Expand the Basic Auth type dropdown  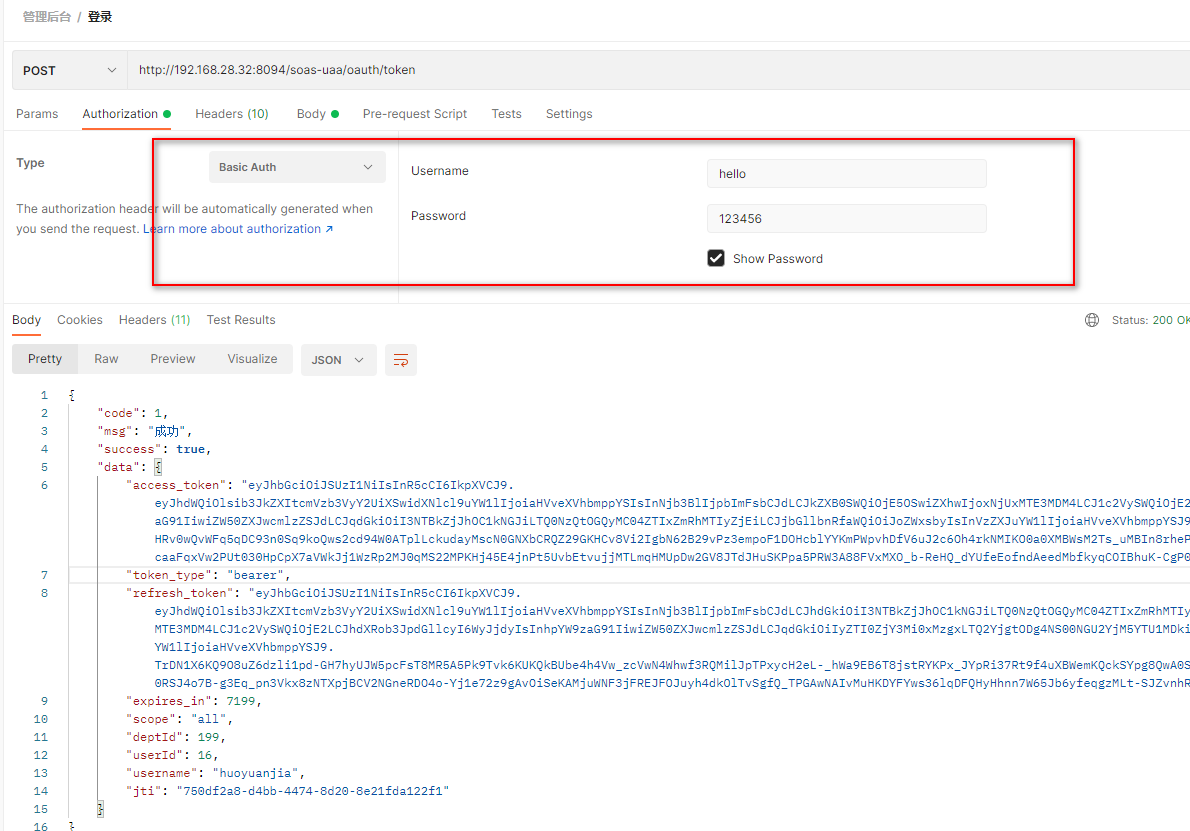coord(297,167)
